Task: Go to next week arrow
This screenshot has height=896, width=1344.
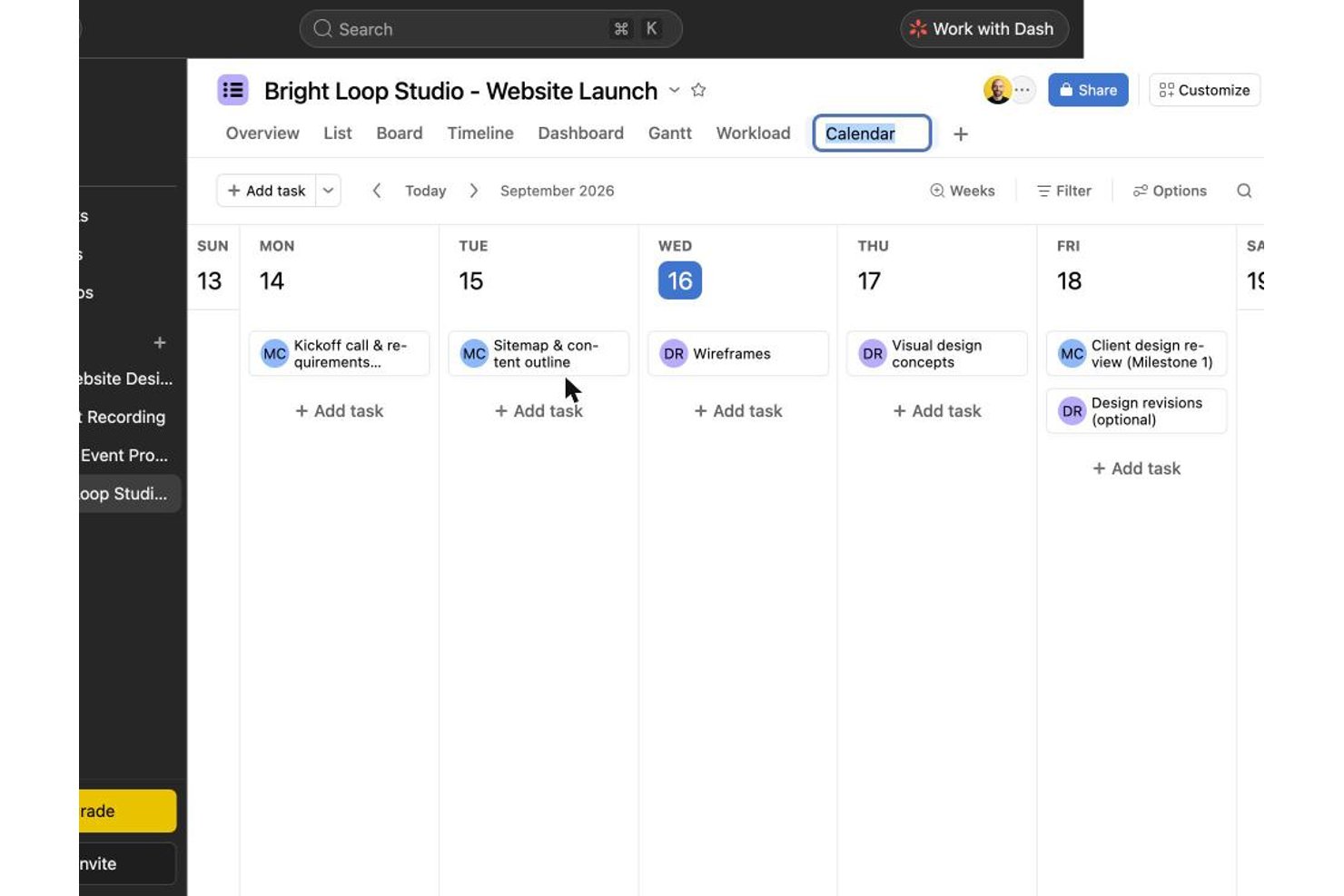Action: 473,191
